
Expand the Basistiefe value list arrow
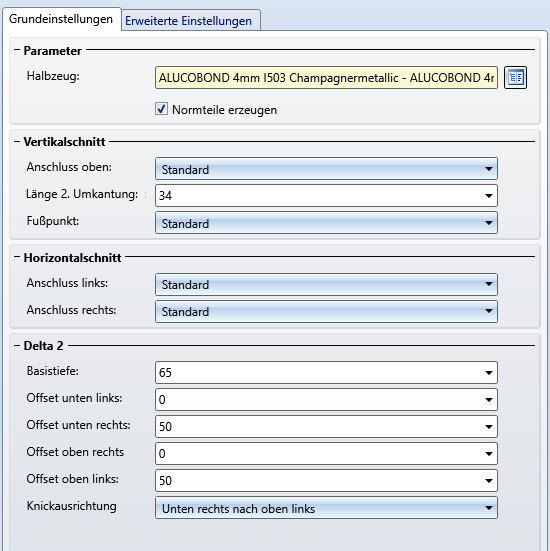pyautogui.click(x=488, y=373)
